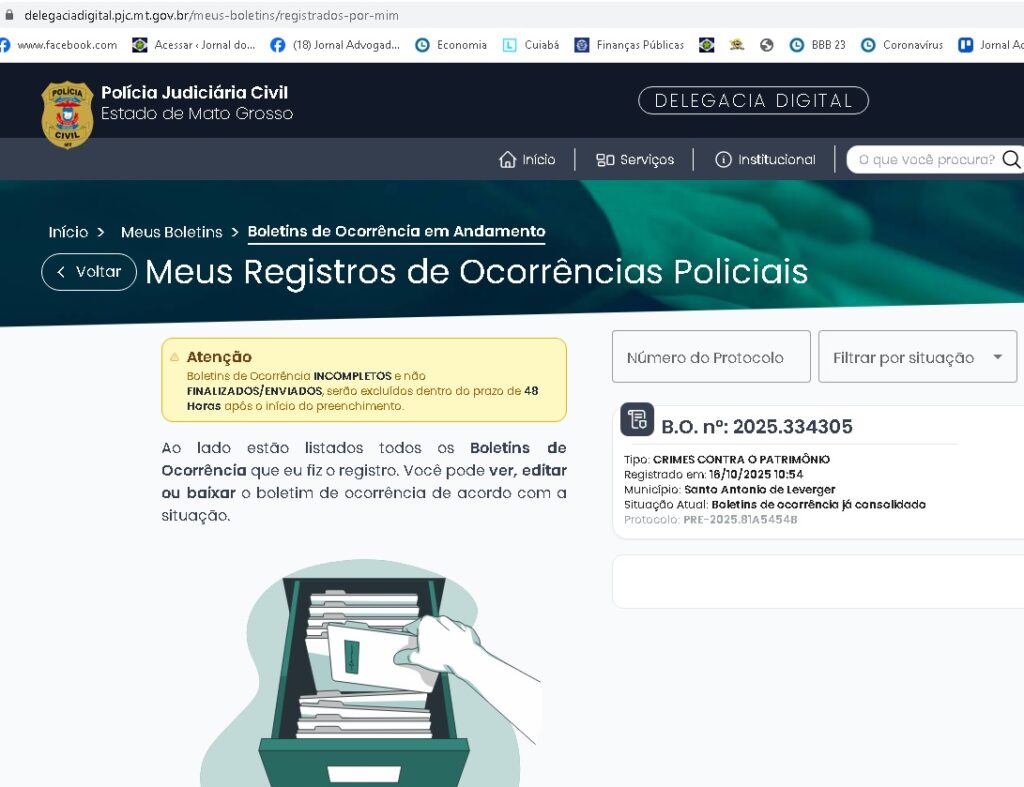
Task: Click the B.O. document icon
Action: (x=637, y=420)
